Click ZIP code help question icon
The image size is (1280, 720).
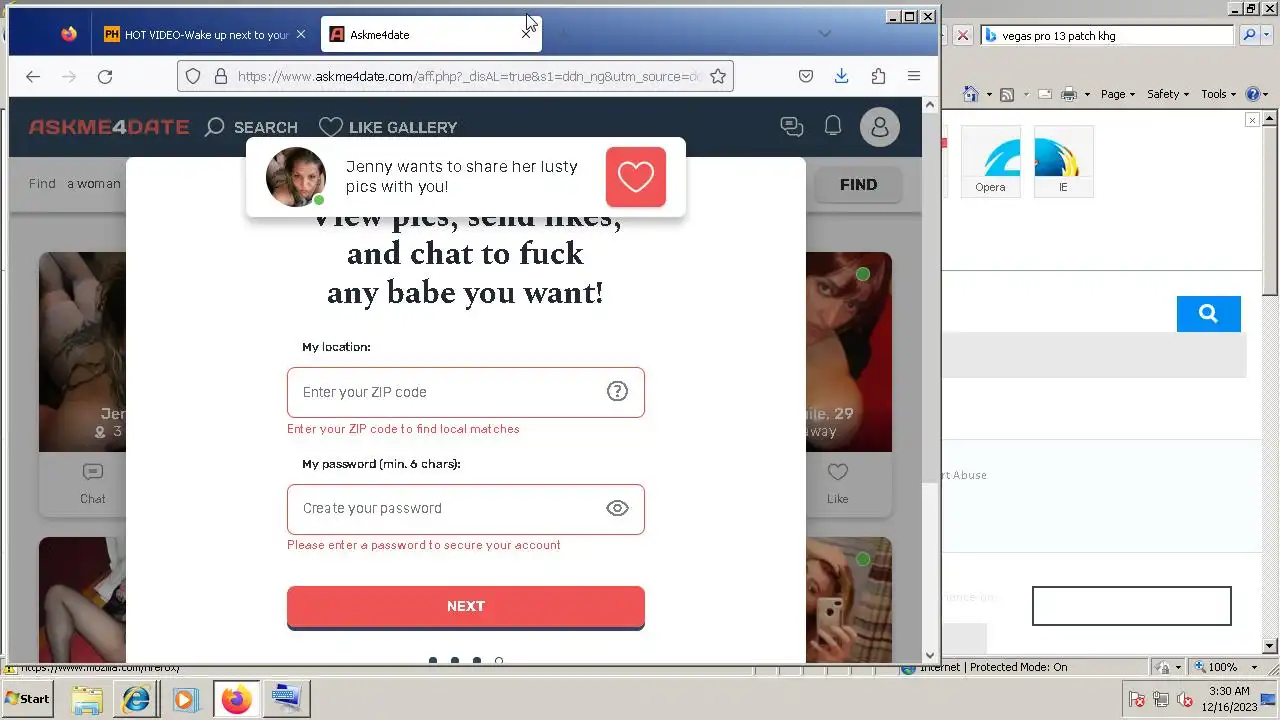pyautogui.click(x=617, y=391)
